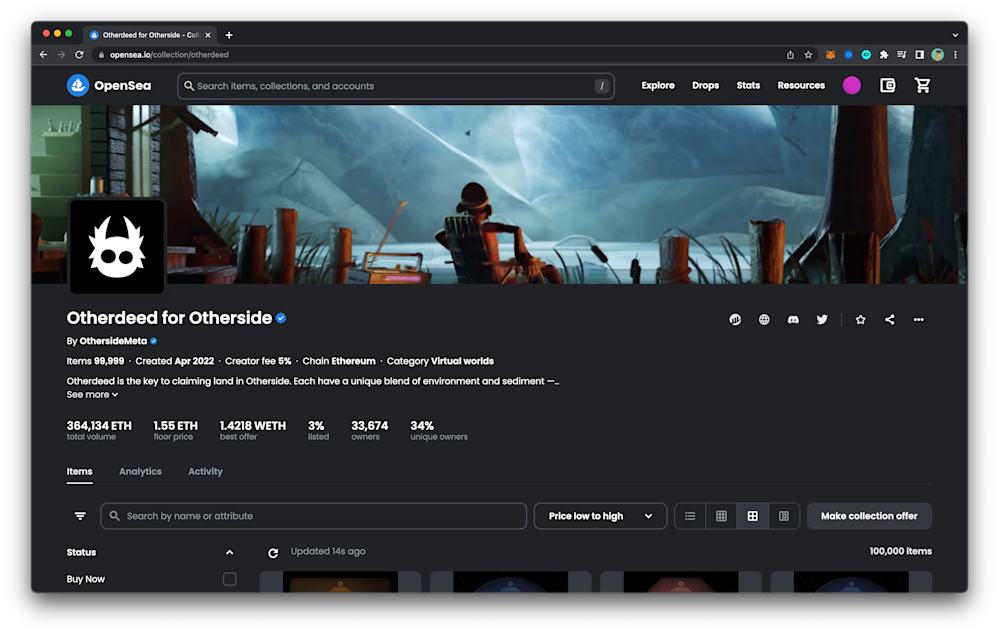Viewport: 999px width, 634px height.
Task: Click the 34% unique owners stat
Action: click(x=439, y=430)
